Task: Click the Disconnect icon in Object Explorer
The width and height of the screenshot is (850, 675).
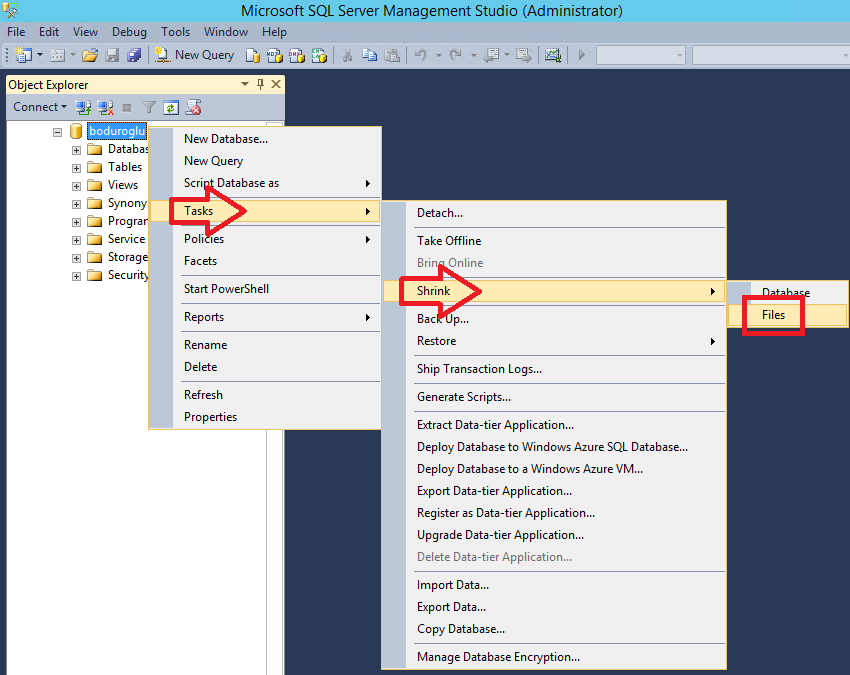Action: pos(105,107)
